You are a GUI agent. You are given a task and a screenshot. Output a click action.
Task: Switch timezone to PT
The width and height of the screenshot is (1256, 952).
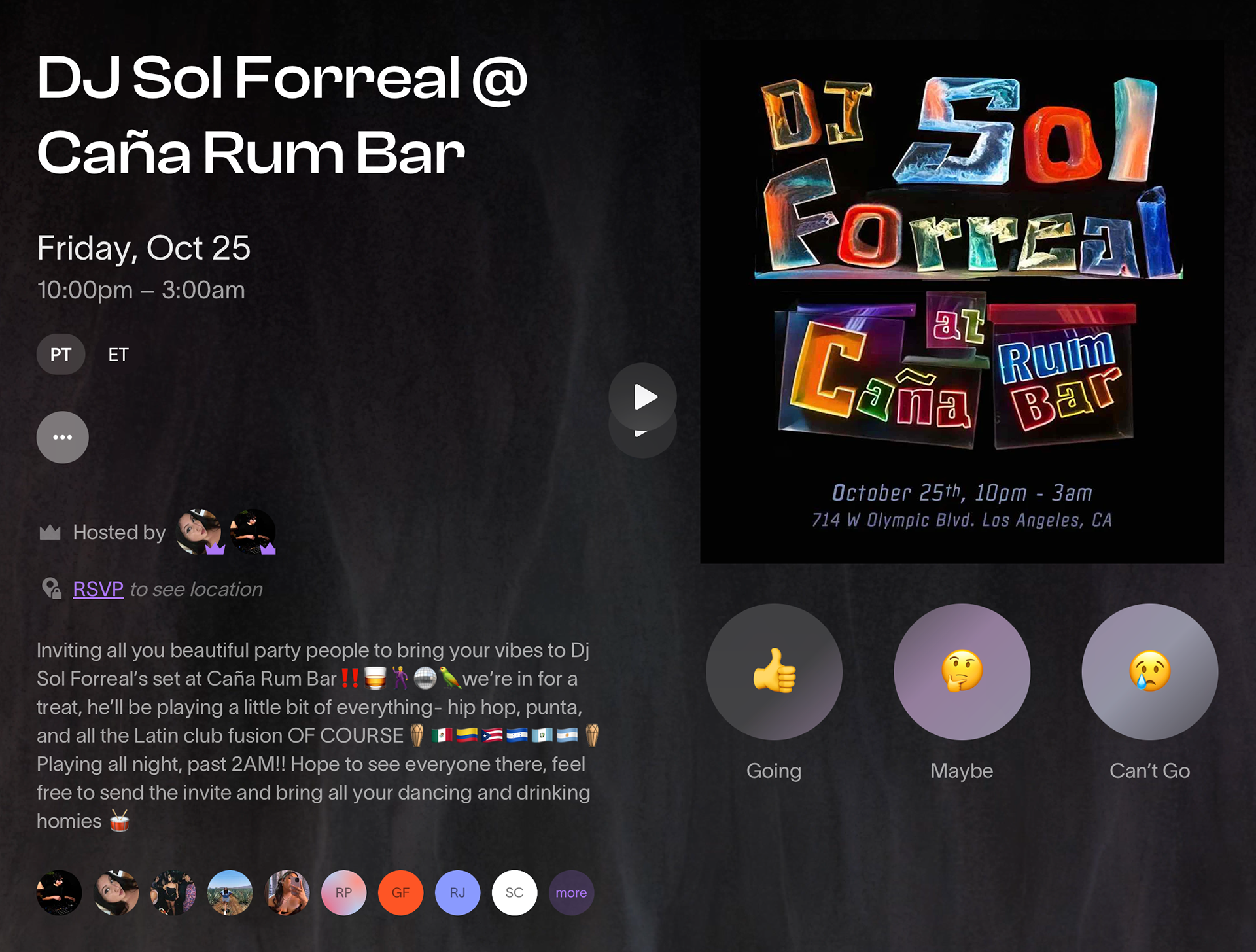point(61,355)
